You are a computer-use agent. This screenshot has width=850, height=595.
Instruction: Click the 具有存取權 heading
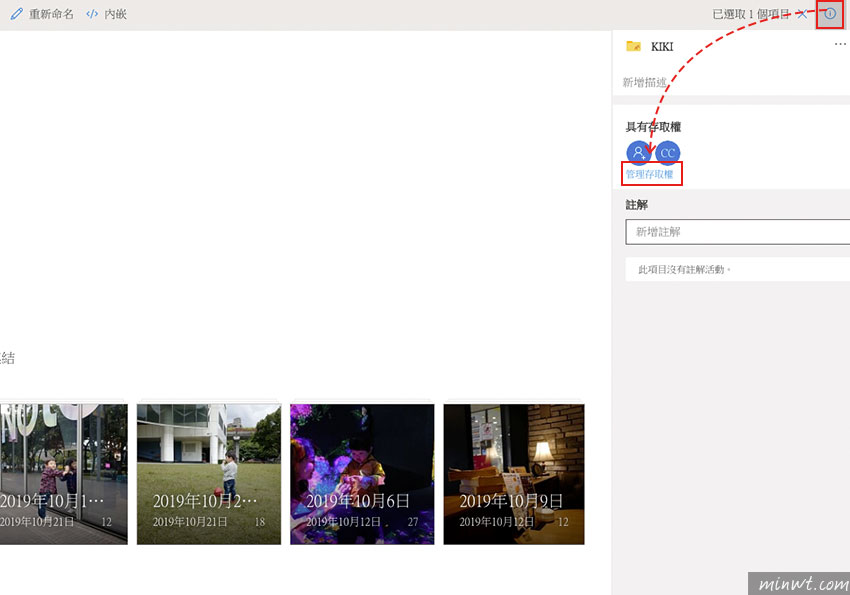click(x=653, y=127)
